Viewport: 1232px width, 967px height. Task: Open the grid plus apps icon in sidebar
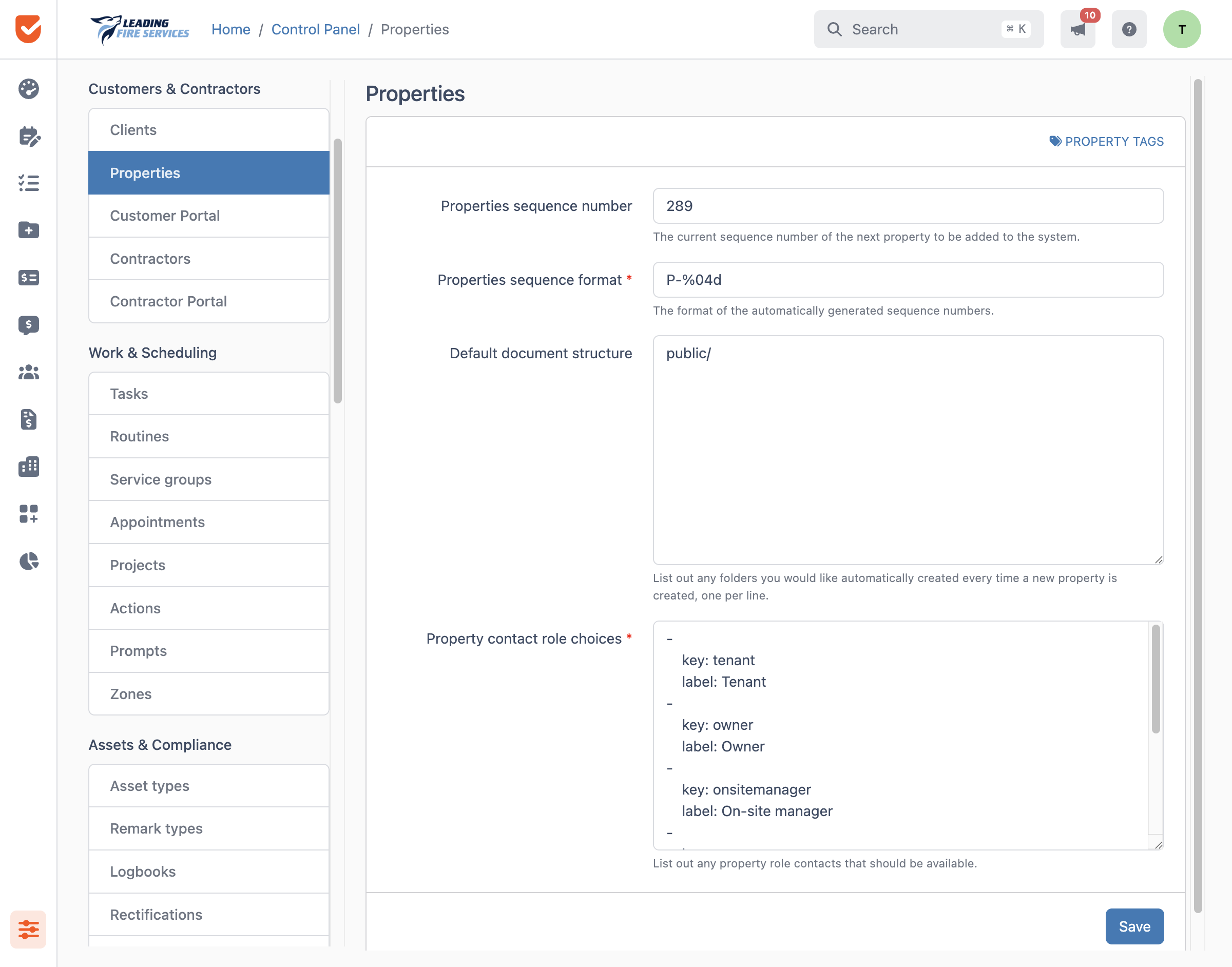[28, 513]
